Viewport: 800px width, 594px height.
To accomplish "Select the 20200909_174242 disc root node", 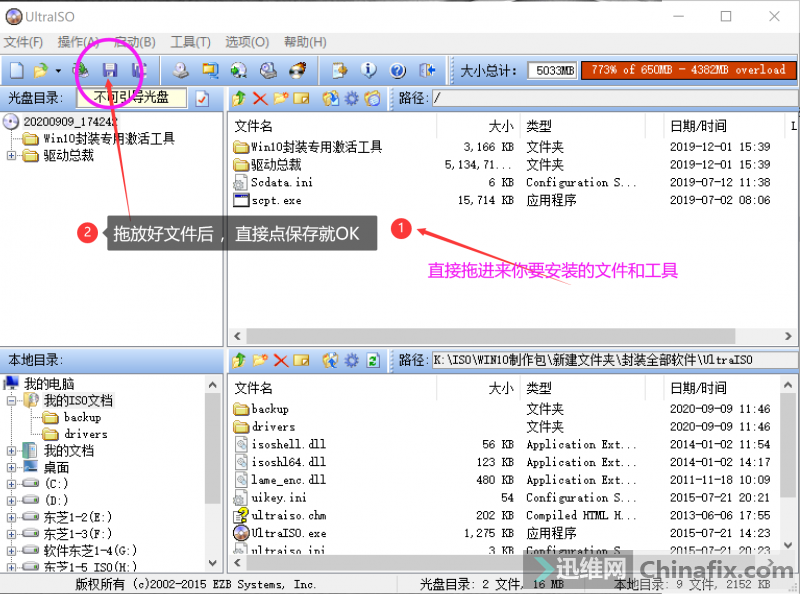I will (x=70, y=122).
